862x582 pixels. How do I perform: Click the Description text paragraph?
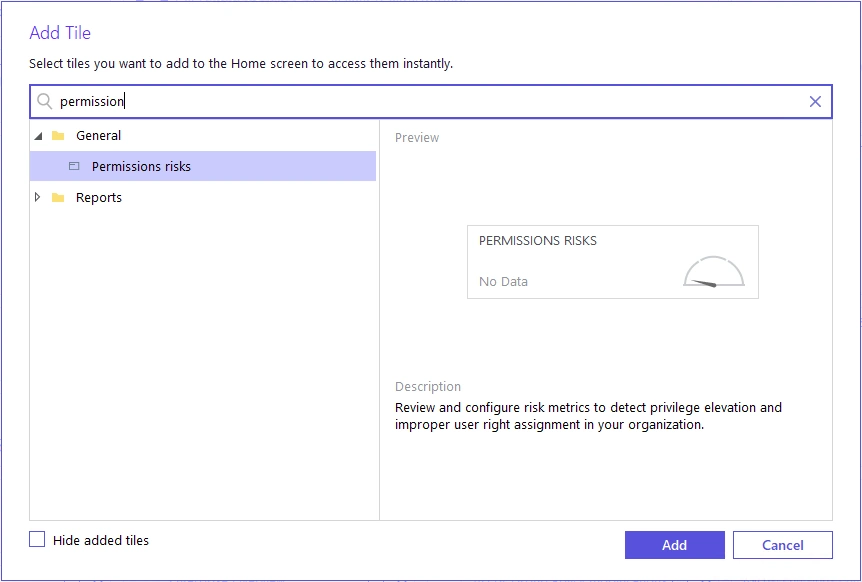(x=588, y=416)
